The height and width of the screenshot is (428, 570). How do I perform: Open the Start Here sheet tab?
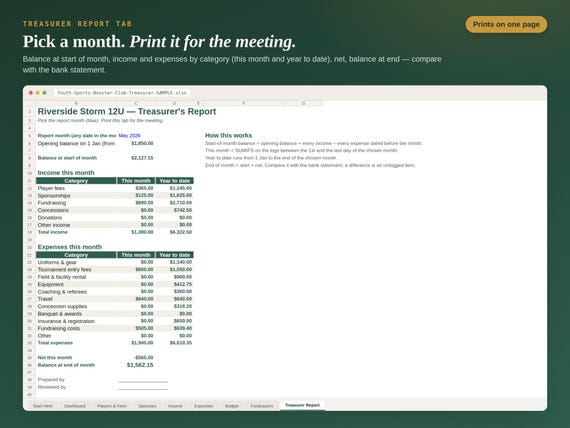tap(43, 406)
